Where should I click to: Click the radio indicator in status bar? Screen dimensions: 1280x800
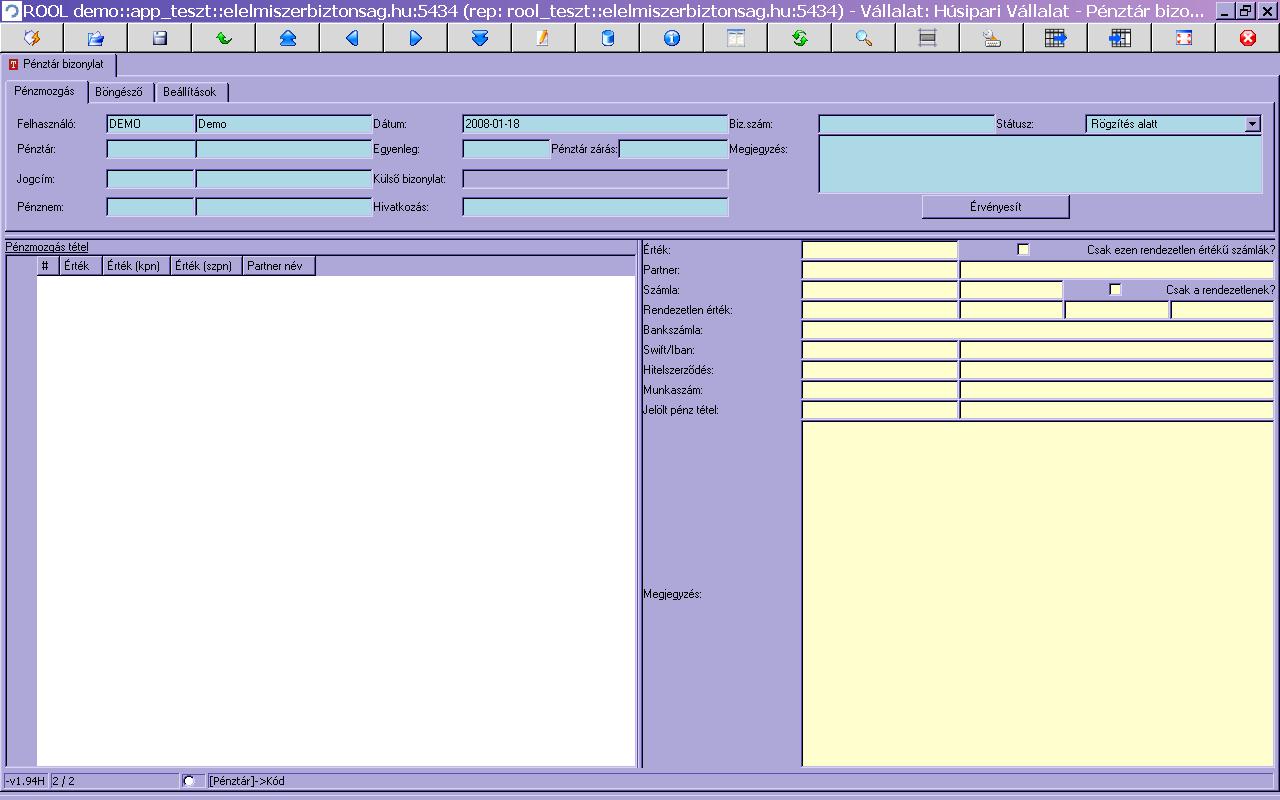tap(188, 781)
